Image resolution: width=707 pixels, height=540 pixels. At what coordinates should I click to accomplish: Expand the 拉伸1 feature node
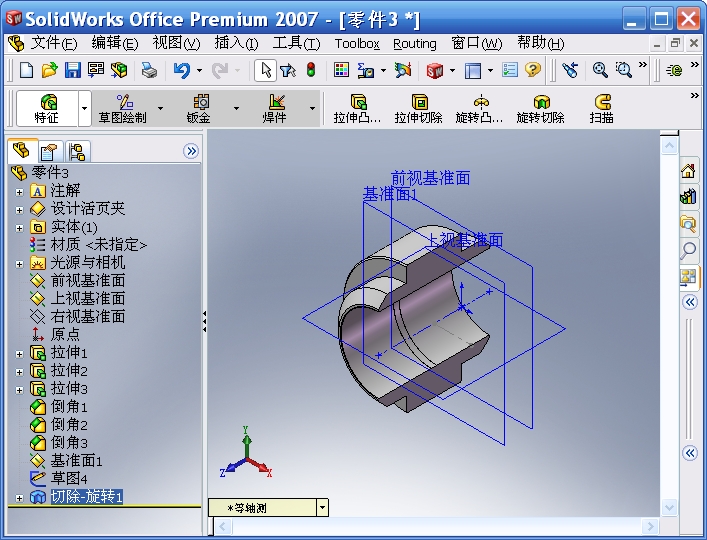[x=19, y=354]
